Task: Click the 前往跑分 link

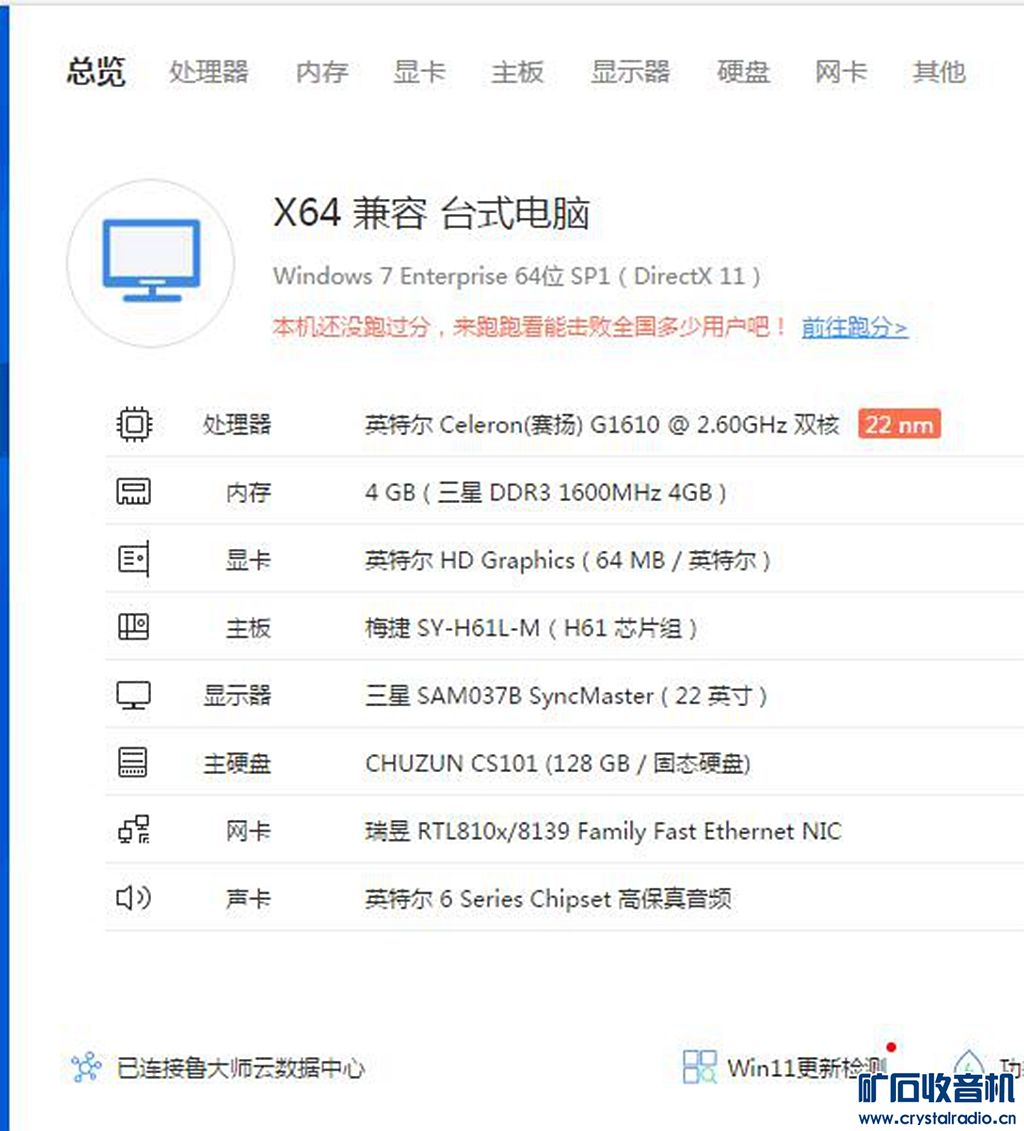Action: [x=855, y=327]
